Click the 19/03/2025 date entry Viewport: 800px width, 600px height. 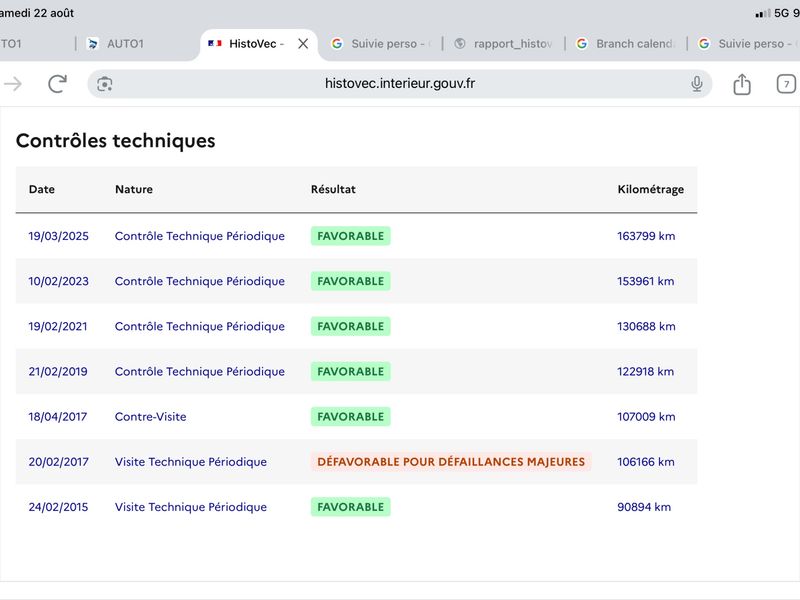[58, 236]
